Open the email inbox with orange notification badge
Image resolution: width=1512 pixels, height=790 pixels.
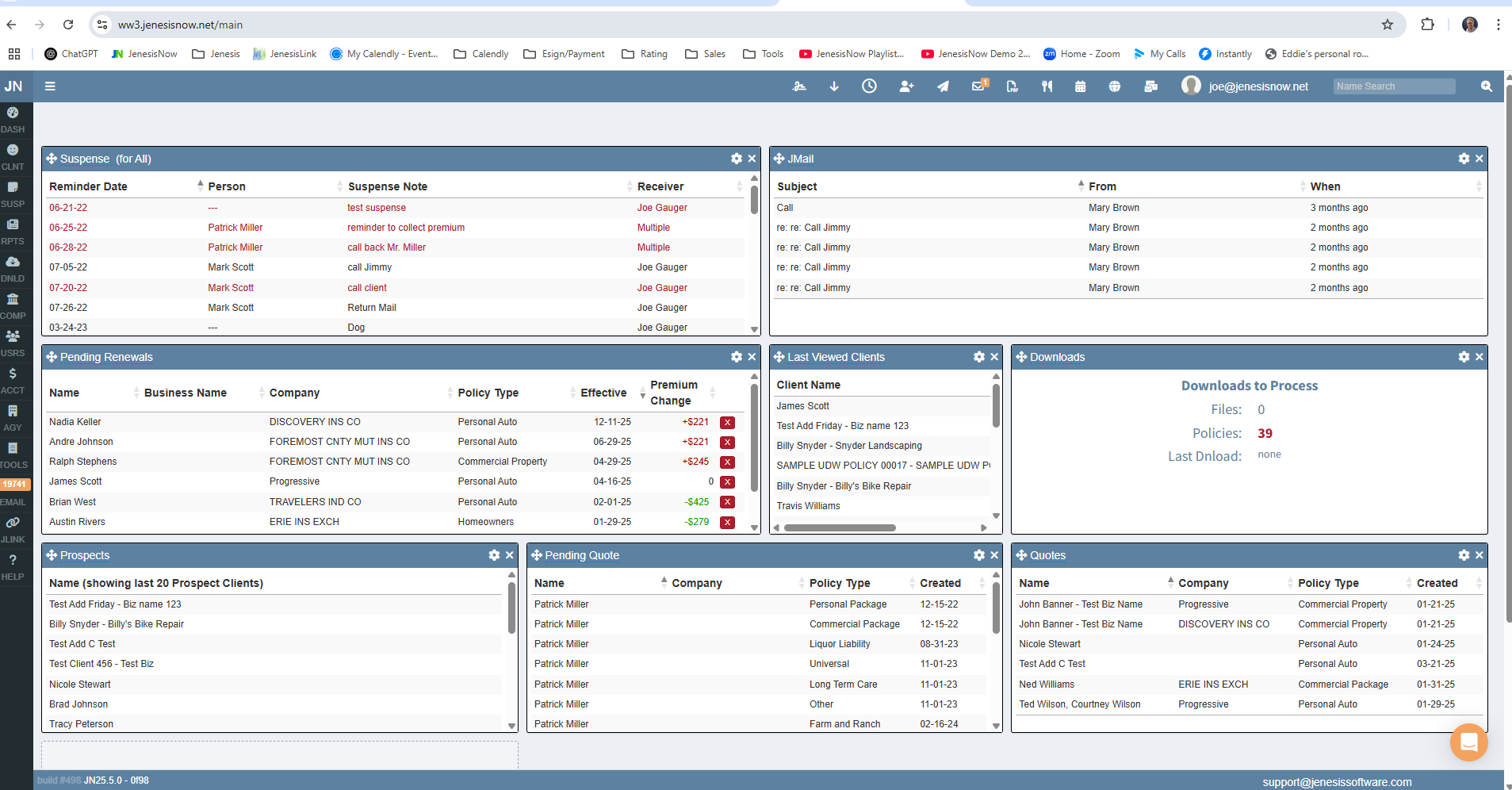tap(978, 86)
